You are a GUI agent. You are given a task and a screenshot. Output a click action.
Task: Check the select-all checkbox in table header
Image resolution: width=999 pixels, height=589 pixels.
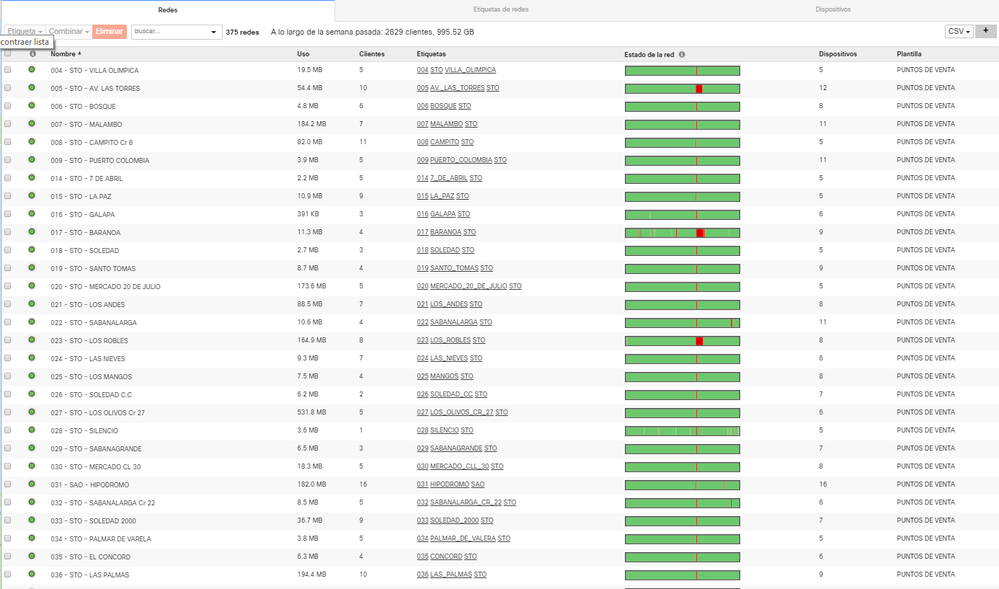(x=8, y=54)
